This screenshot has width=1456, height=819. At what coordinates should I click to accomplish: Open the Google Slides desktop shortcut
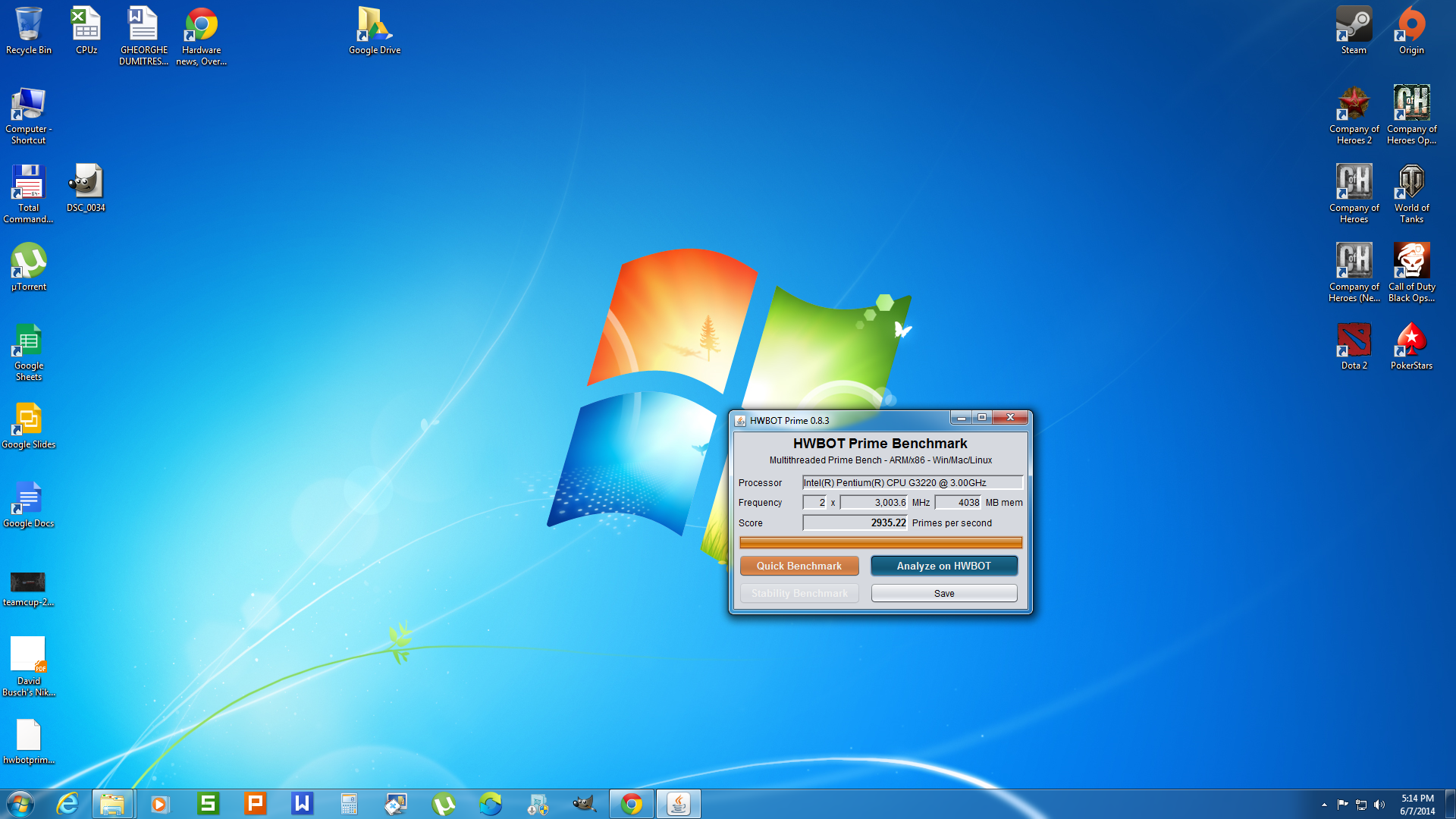coord(28,425)
